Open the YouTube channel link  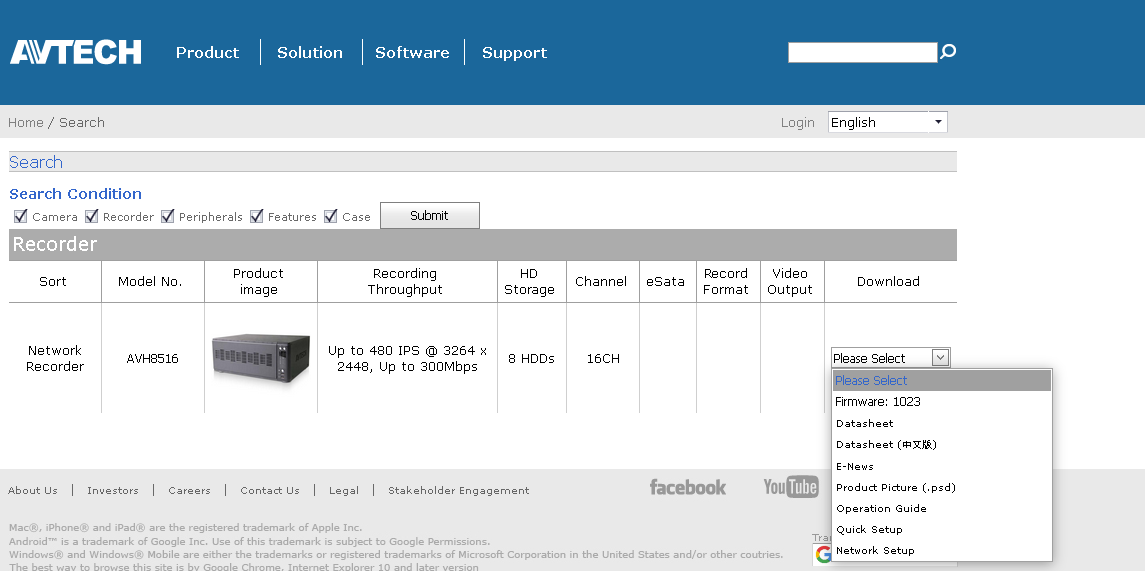tap(791, 487)
